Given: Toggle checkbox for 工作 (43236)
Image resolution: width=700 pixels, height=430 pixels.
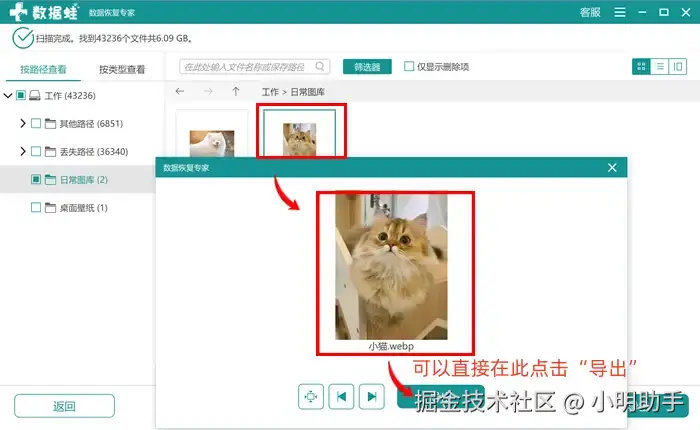Looking at the screenshot, I should [x=21, y=95].
